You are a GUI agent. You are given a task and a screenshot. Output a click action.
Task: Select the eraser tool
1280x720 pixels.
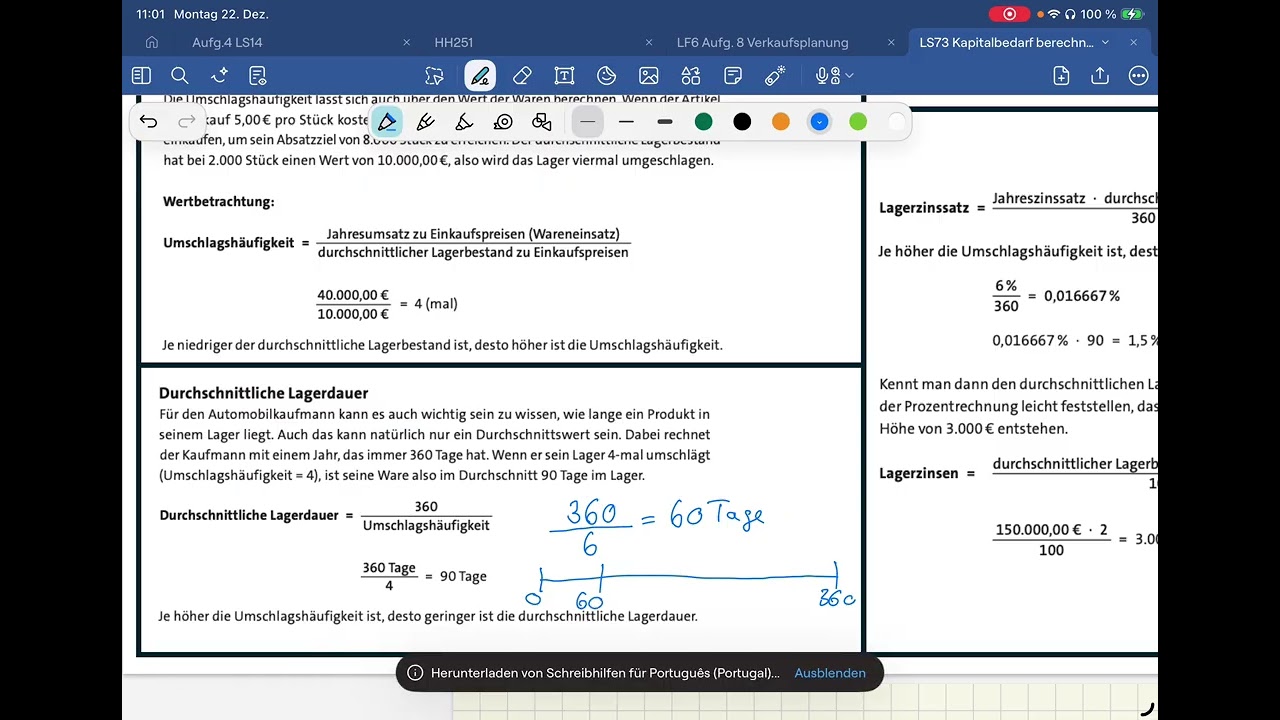[x=522, y=76]
